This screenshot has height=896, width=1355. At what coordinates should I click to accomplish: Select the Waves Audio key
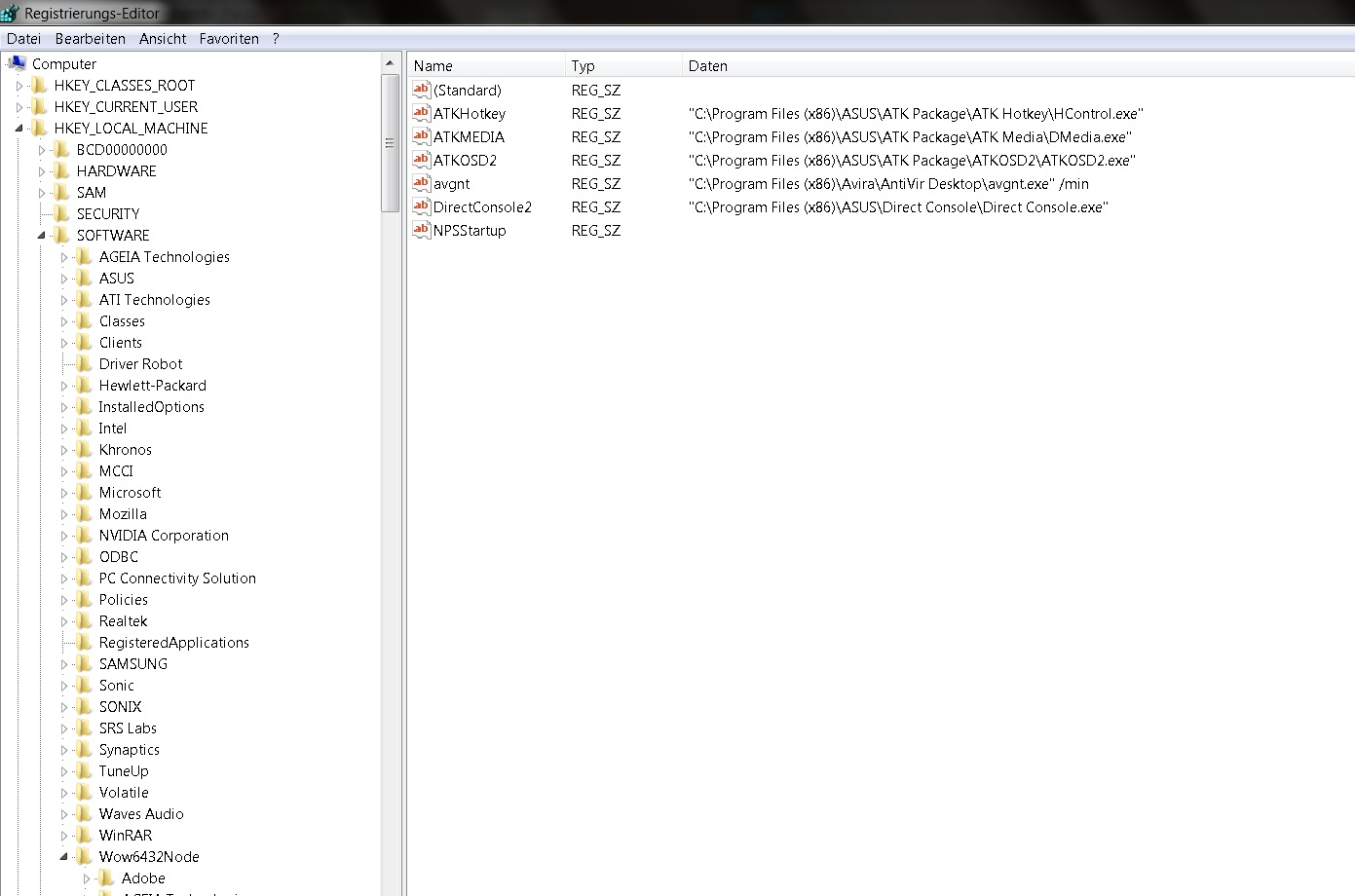pos(140,813)
